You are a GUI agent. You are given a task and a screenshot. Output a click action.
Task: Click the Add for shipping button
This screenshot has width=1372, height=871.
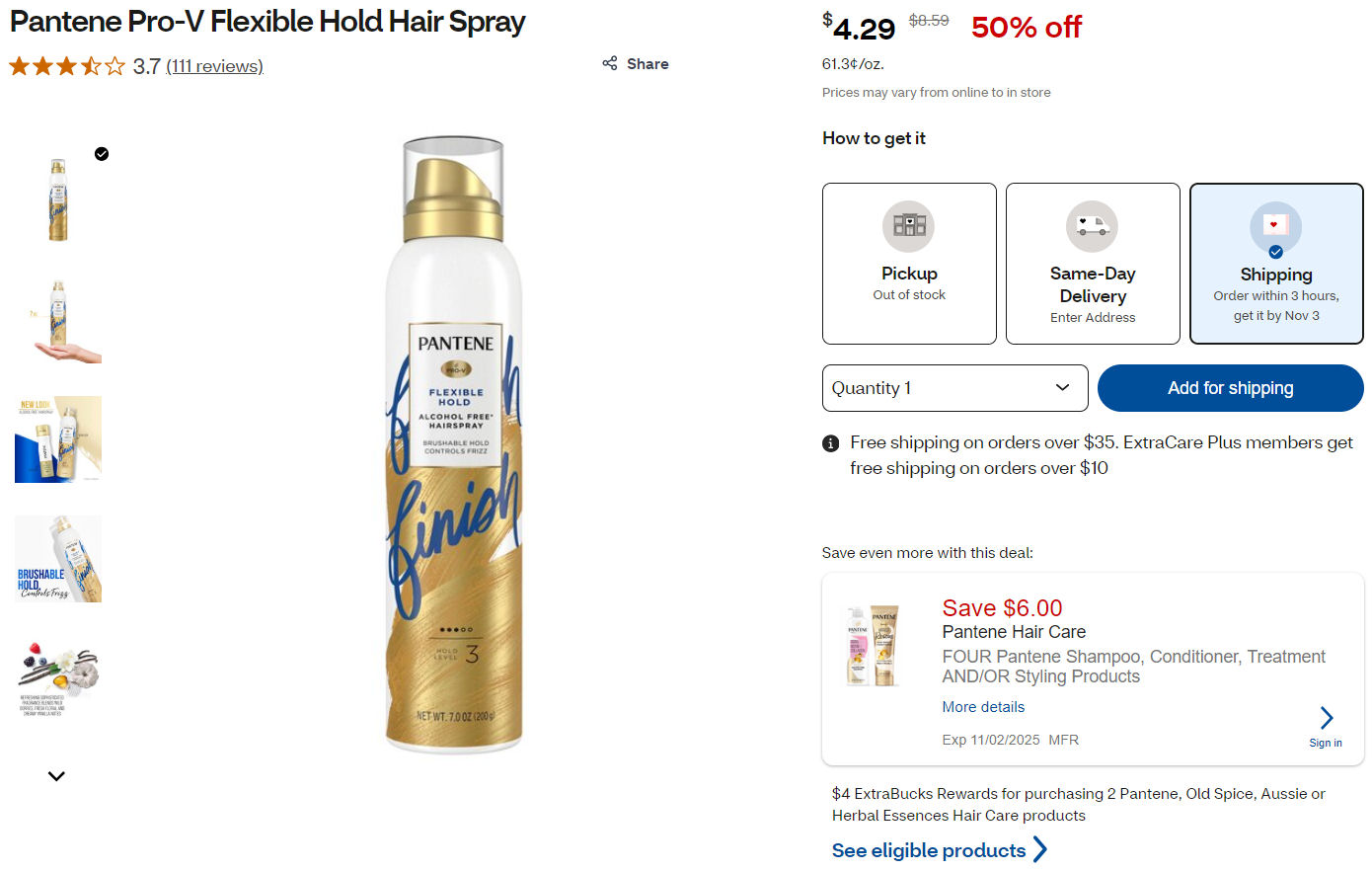pyautogui.click(x=1230, y=388)
